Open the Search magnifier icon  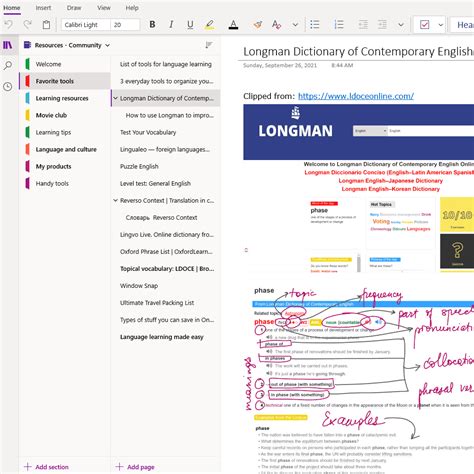tap(8, 65)
